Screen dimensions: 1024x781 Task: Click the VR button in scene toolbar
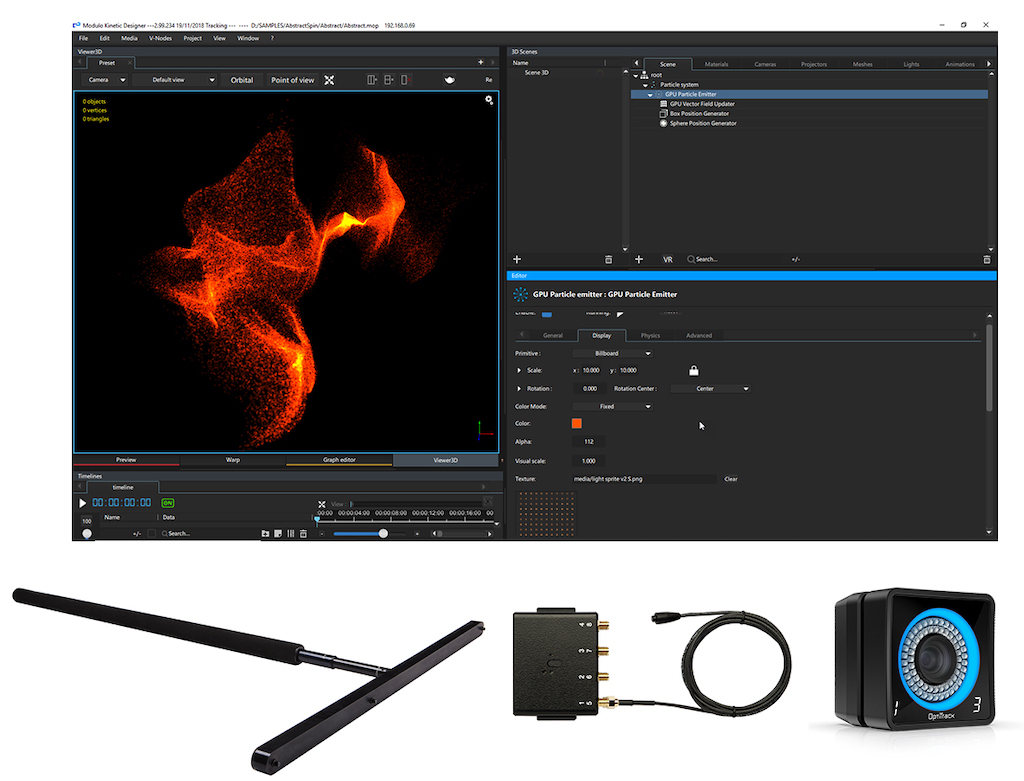667,259
